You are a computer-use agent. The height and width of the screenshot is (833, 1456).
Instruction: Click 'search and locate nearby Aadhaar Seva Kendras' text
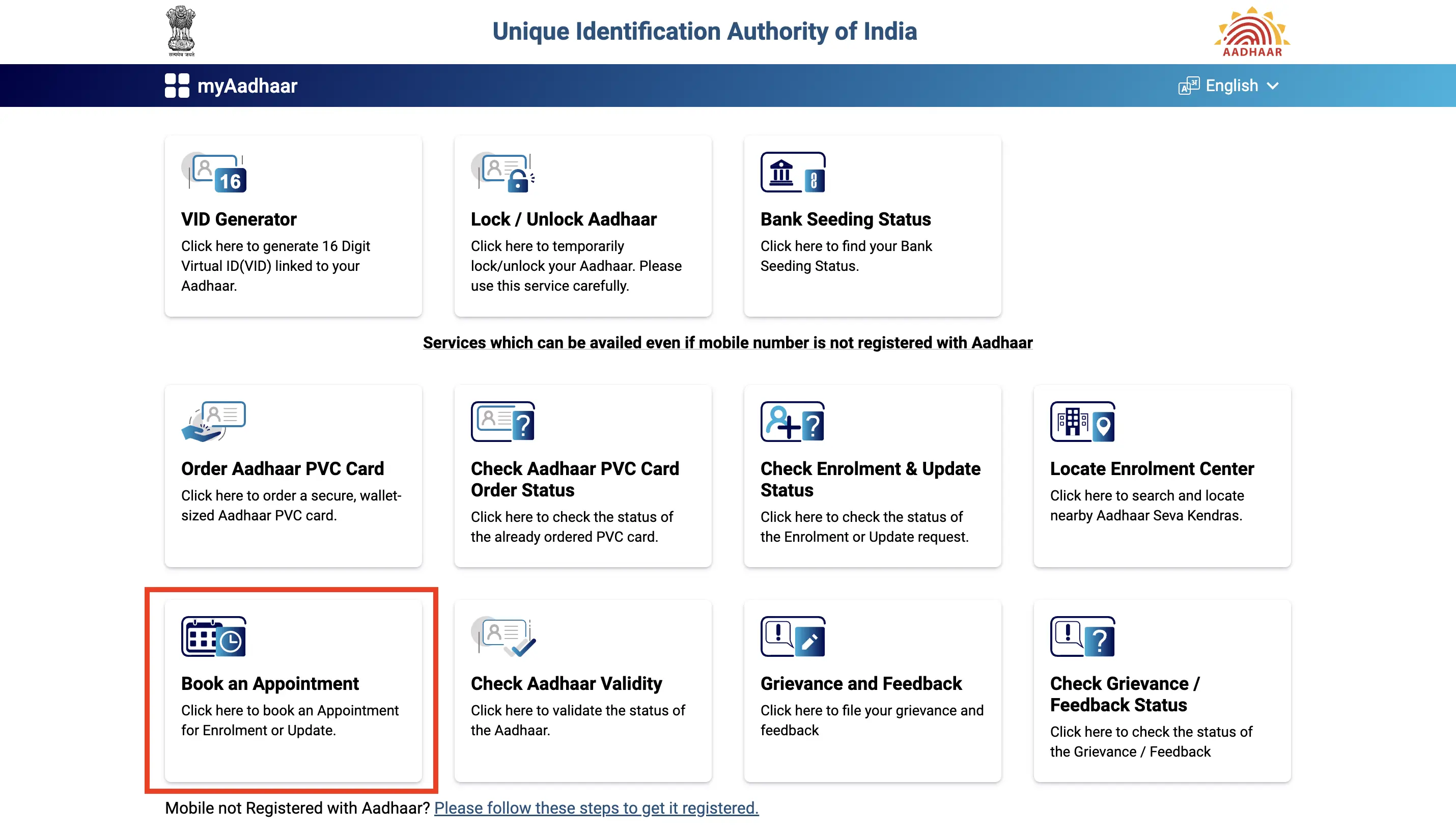click(x=1146, y=505)
